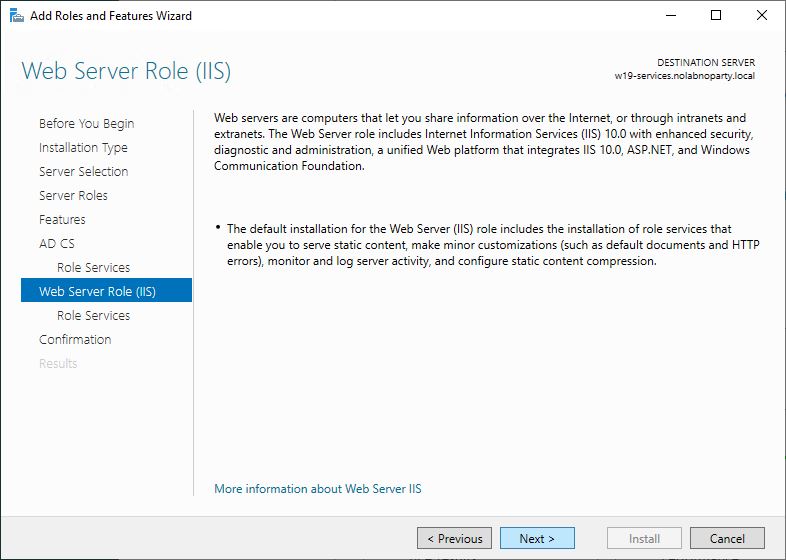Viewport: 786px width, 560px height.
Task: Go to Installation Type step
Action: [x=83, y=148]
